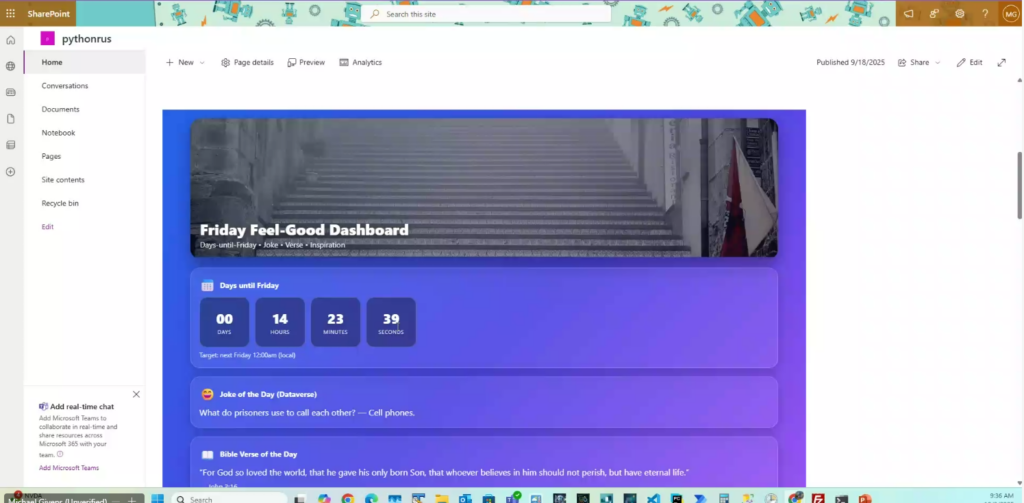Viewport: 1024px width, 503px height.
Task: Click the Published 9/18/2025 status text
Action: tap(850, 62)
